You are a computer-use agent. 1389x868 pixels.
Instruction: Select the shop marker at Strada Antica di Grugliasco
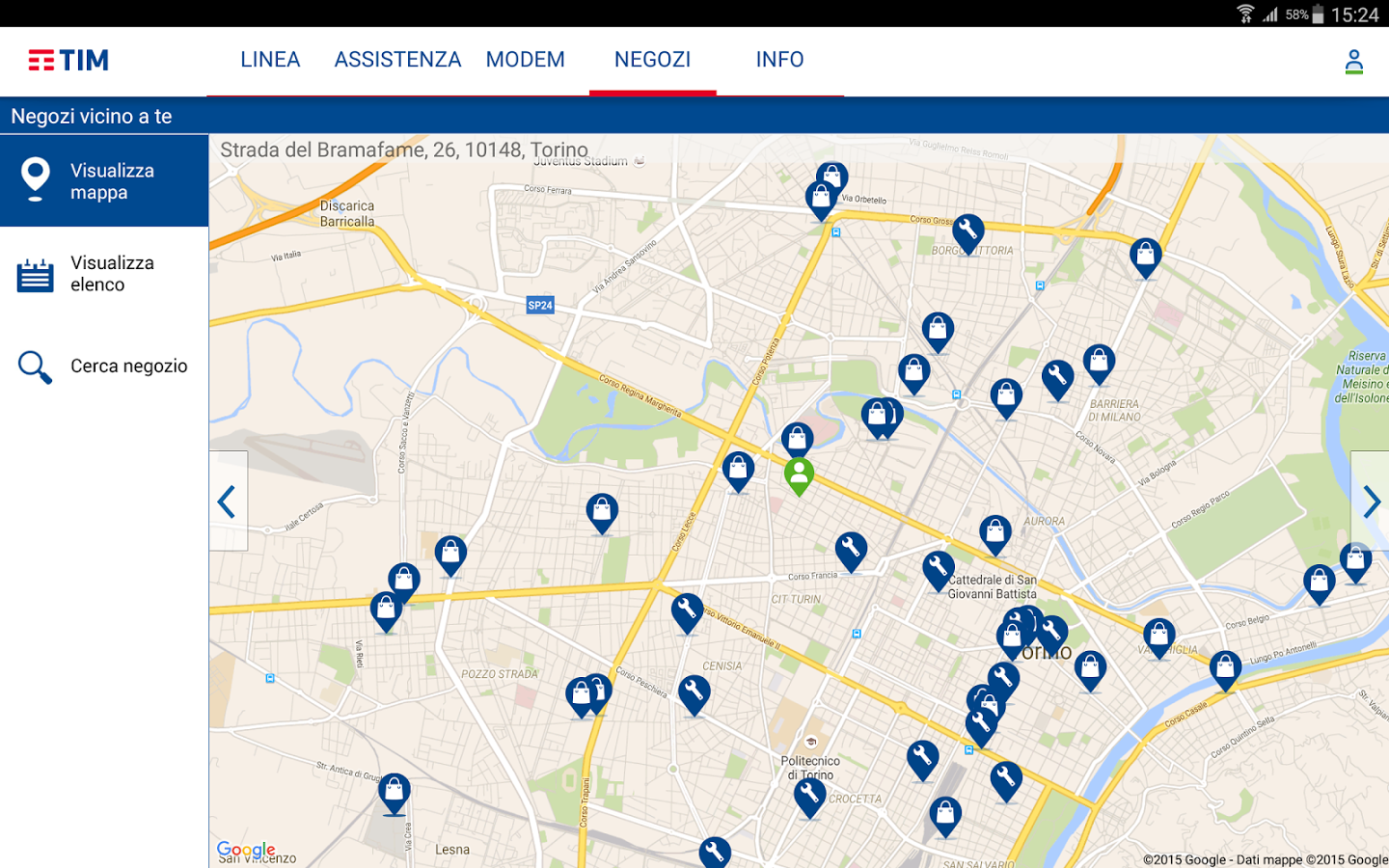point(395,793)
